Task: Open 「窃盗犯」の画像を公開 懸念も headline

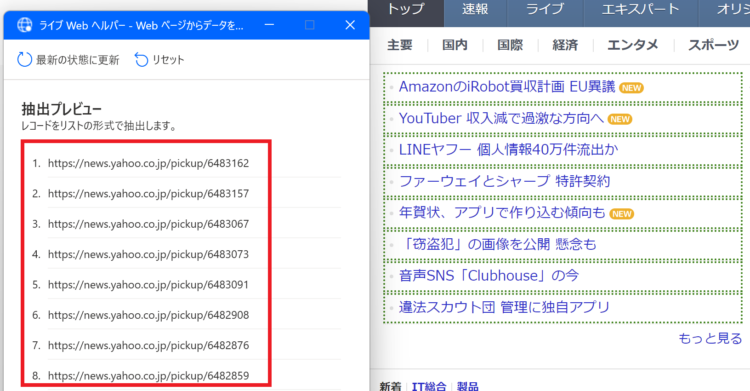Action: tap(498, 245)
